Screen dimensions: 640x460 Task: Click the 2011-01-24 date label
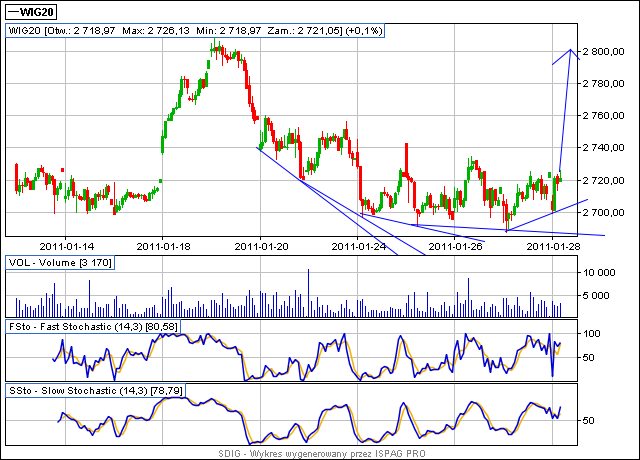point(358,244)
